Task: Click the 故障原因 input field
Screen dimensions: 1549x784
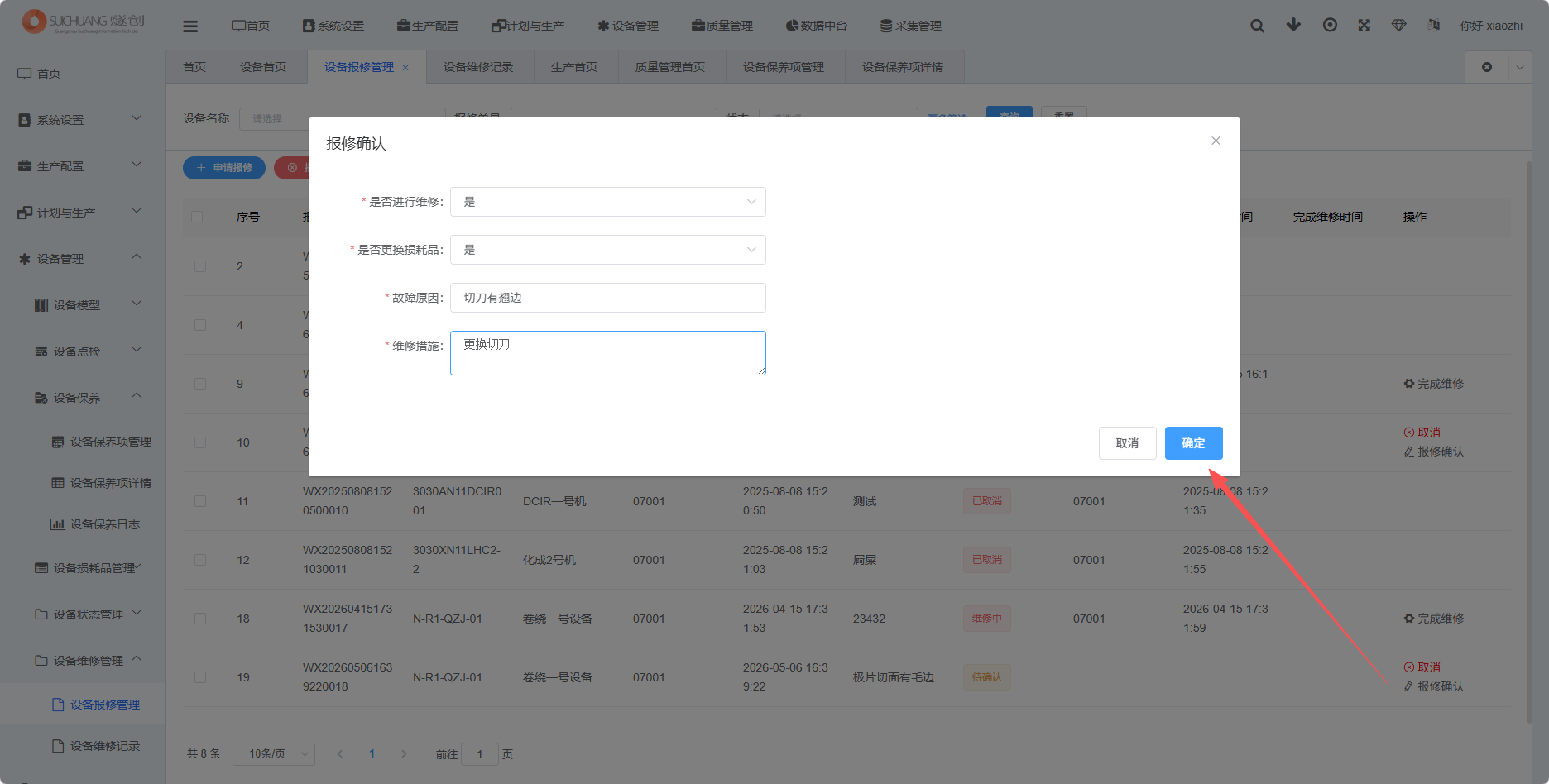Action: tap(608, 298)
